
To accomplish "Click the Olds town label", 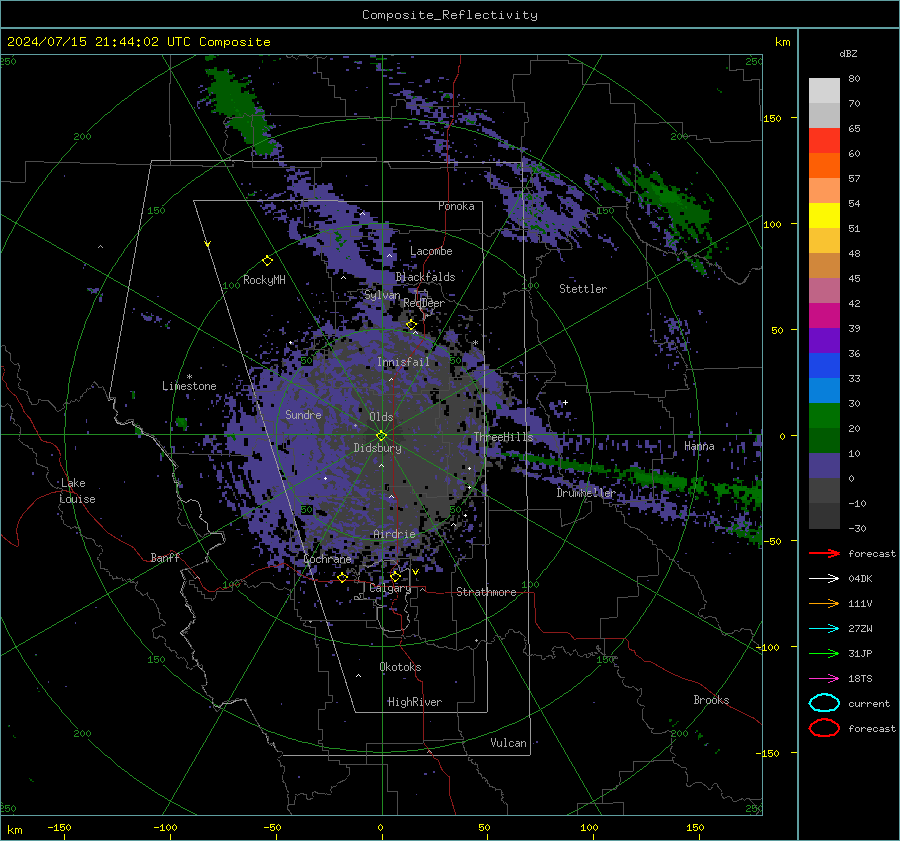I will coord(381,417).
